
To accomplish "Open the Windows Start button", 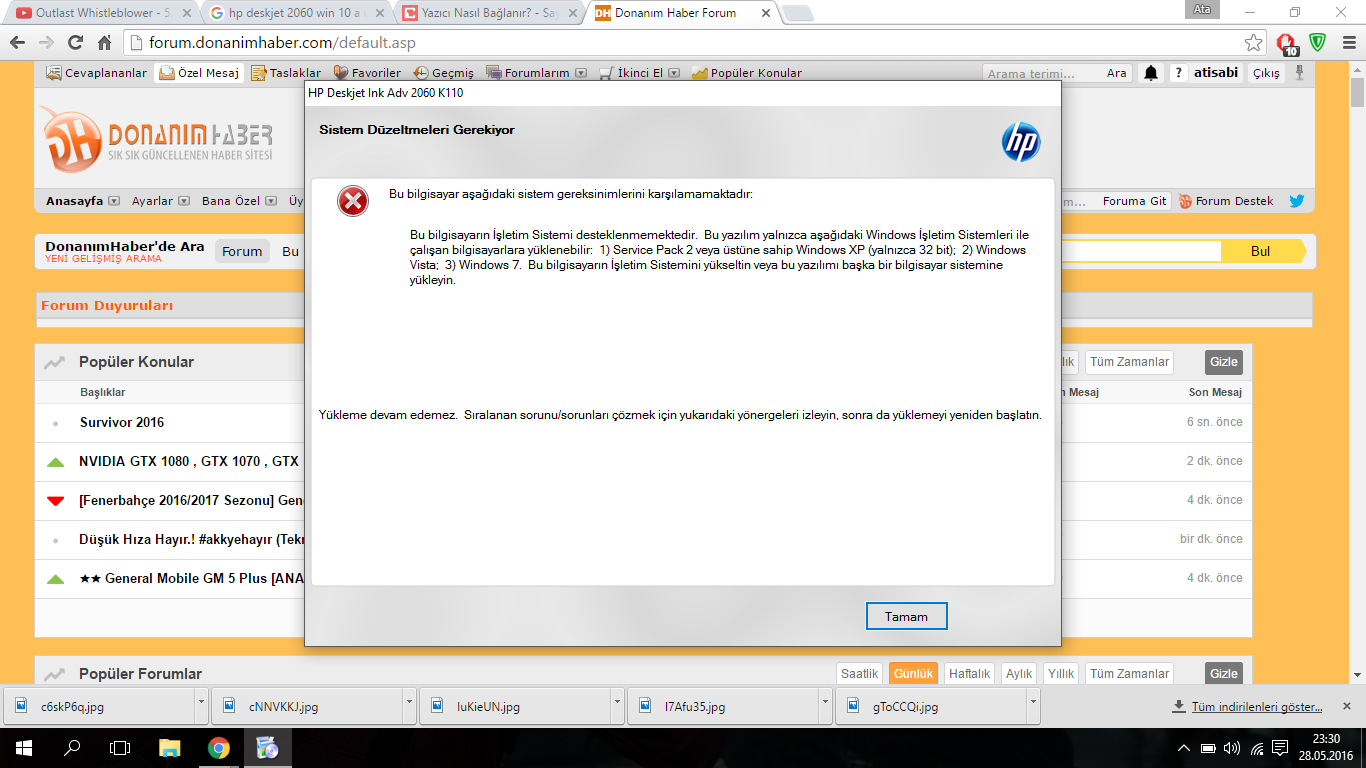I will 24,748.
